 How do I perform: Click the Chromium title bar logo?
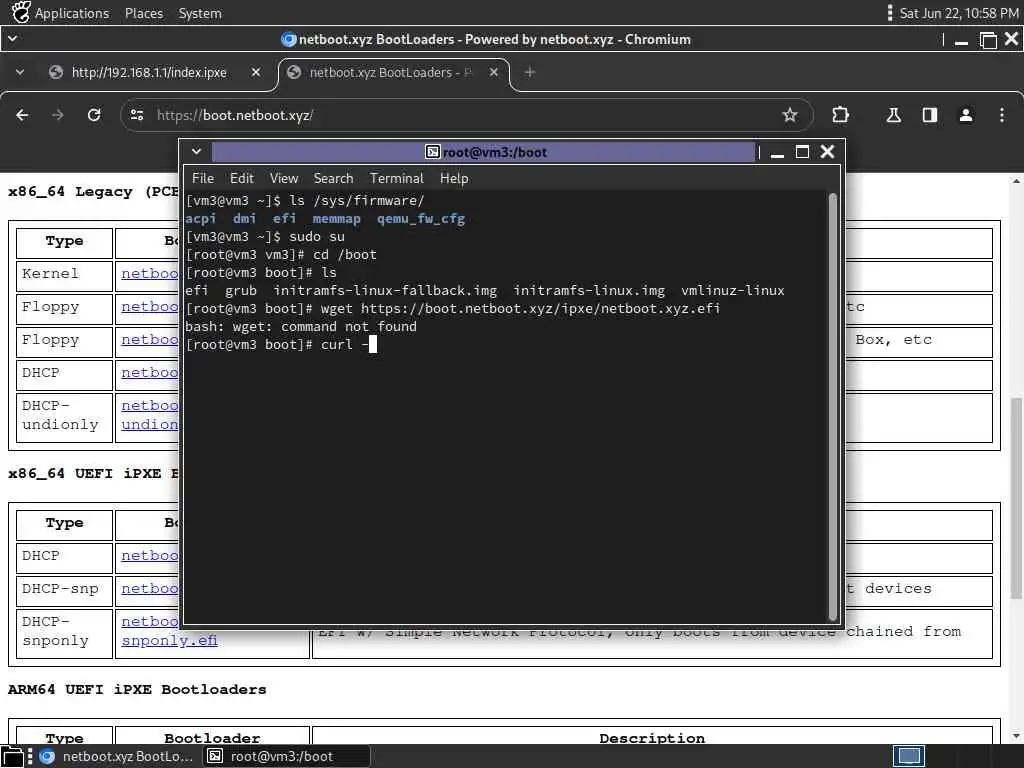tap(289, 39)
